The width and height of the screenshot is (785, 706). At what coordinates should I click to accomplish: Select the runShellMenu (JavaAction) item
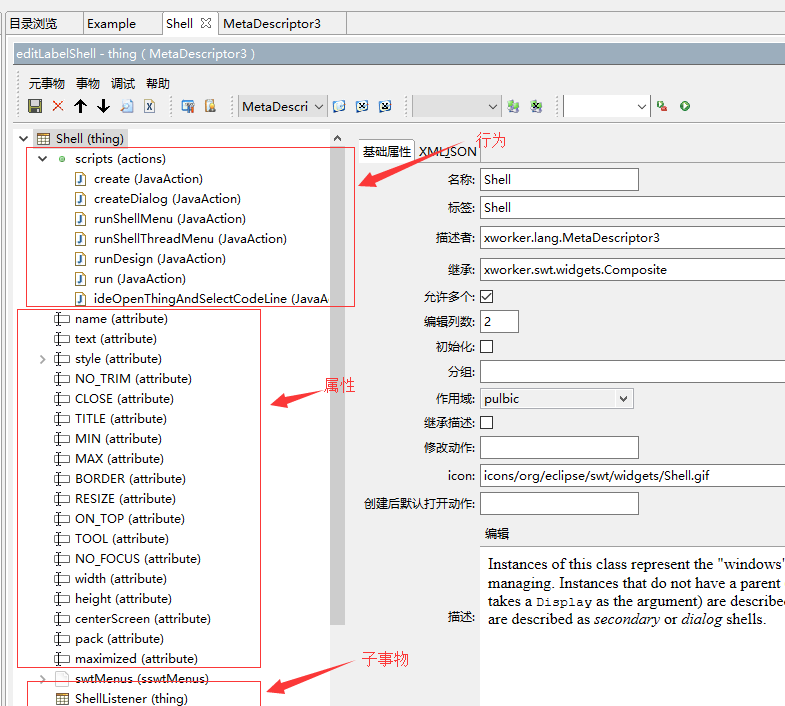[x=170, y=219]
